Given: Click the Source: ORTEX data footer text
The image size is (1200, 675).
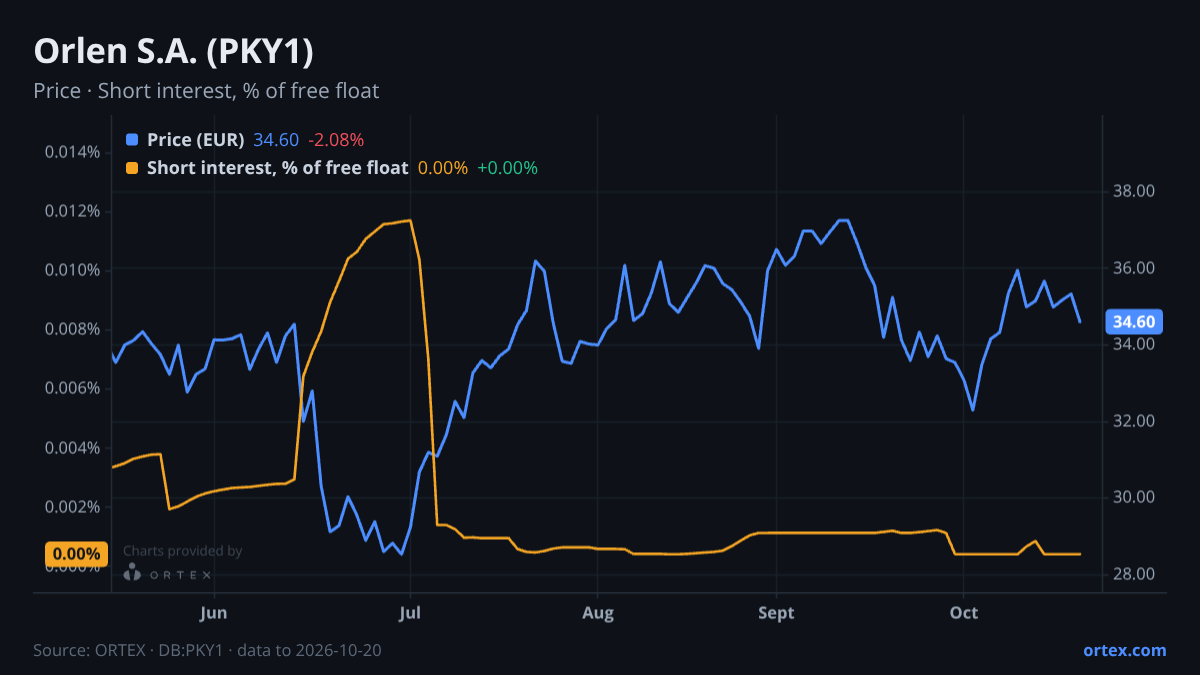Looking at the screenshot, I should pos(207,650).
